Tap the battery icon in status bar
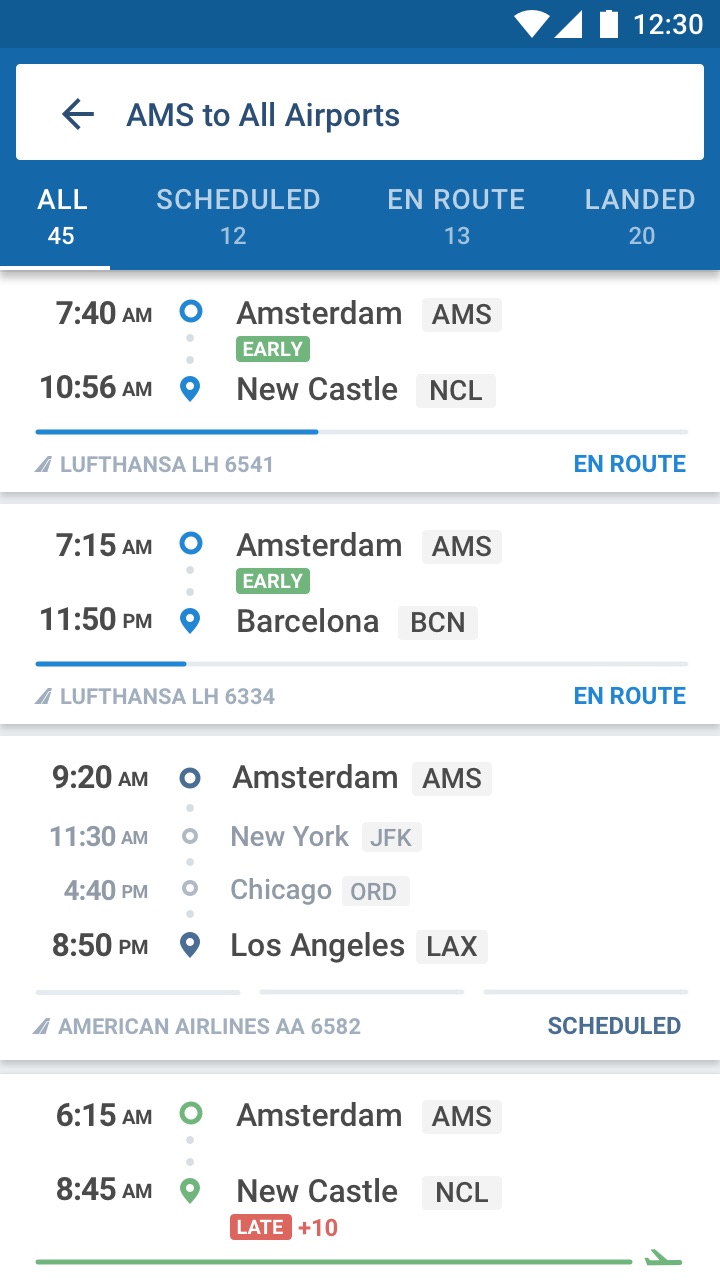 point(608,23)
